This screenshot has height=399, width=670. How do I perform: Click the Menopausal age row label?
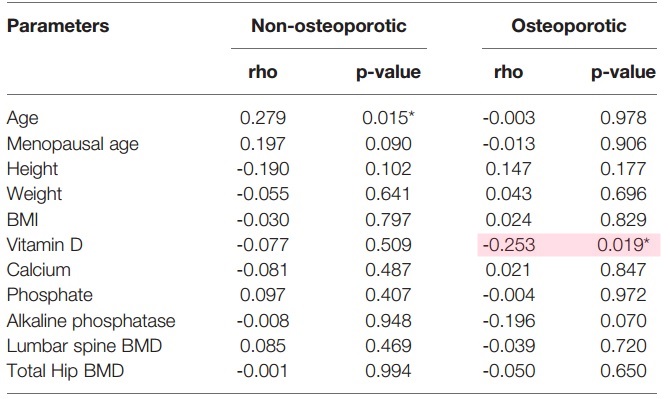click(x=73, y=144)
